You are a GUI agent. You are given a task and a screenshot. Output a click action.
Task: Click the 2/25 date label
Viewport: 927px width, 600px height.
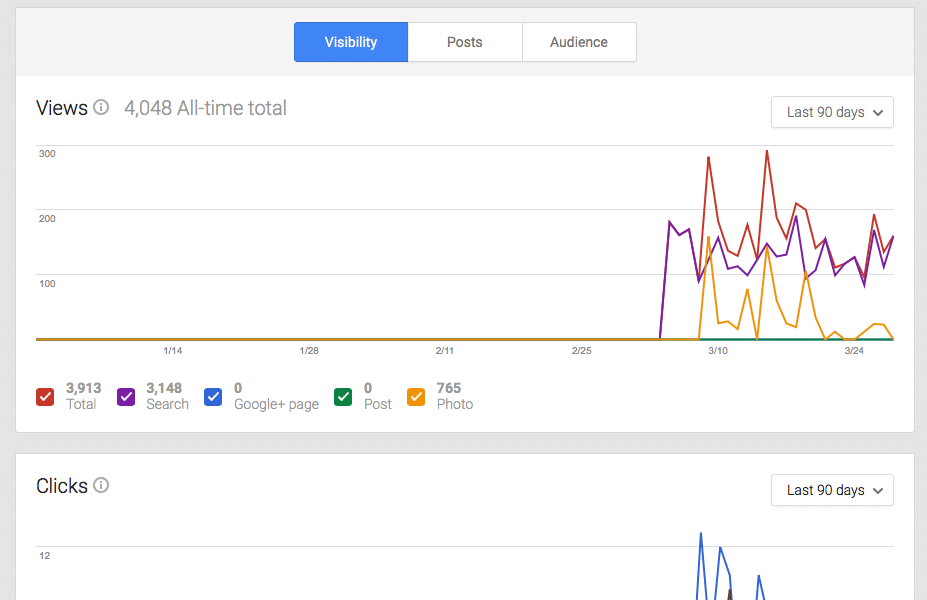[582, 351]
